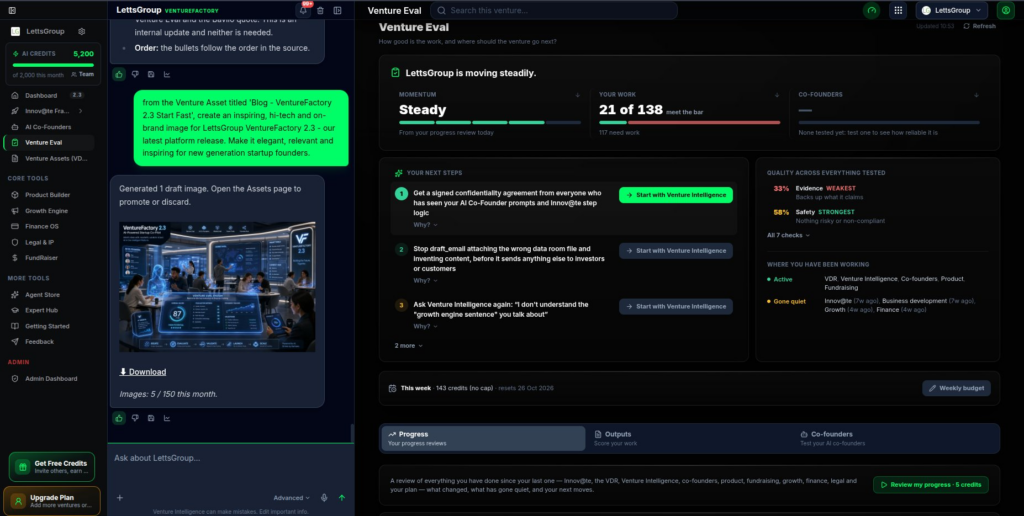Start step 1 with Venture Intelligence green button
This screenshot has width=1024, height=516.
[x=676, y=195]
